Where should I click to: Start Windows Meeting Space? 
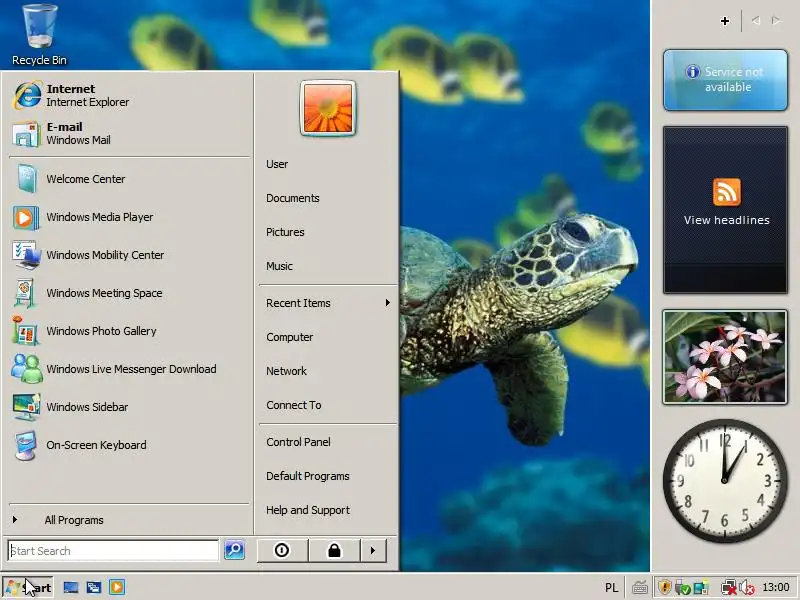[x=130, y=293]
